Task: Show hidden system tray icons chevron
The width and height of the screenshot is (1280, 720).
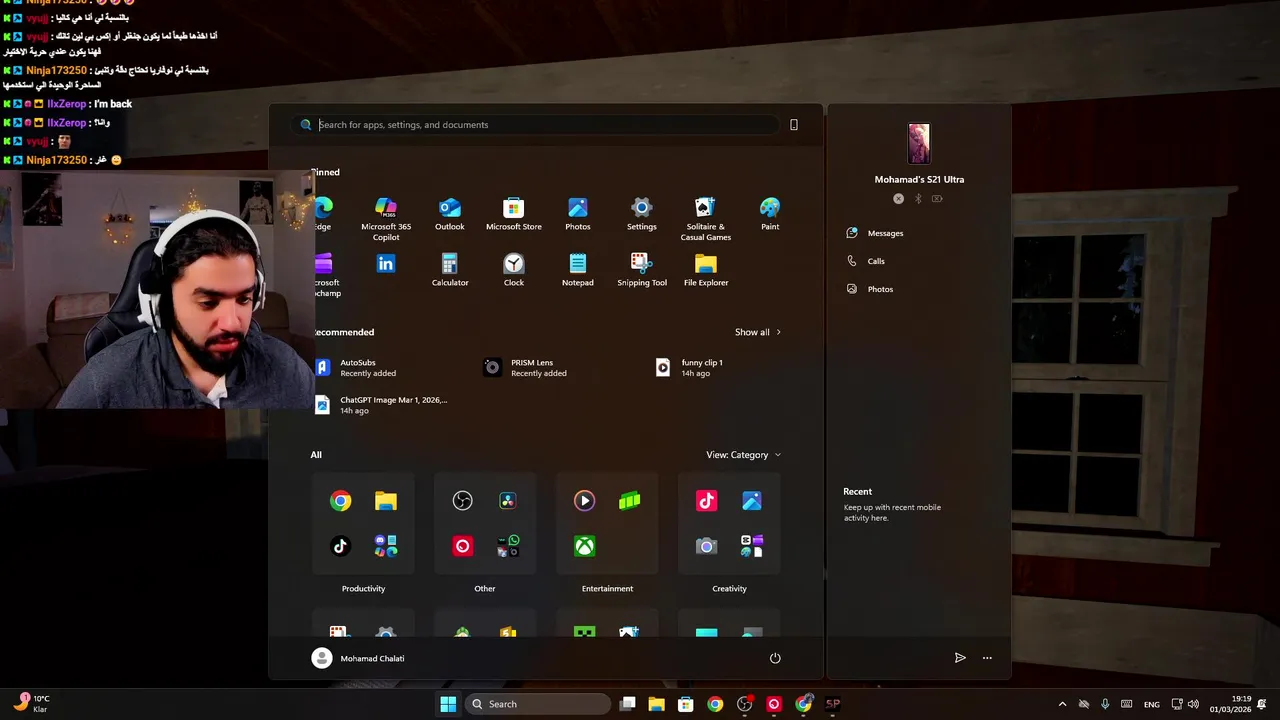Action: (x=1062, y=704)
